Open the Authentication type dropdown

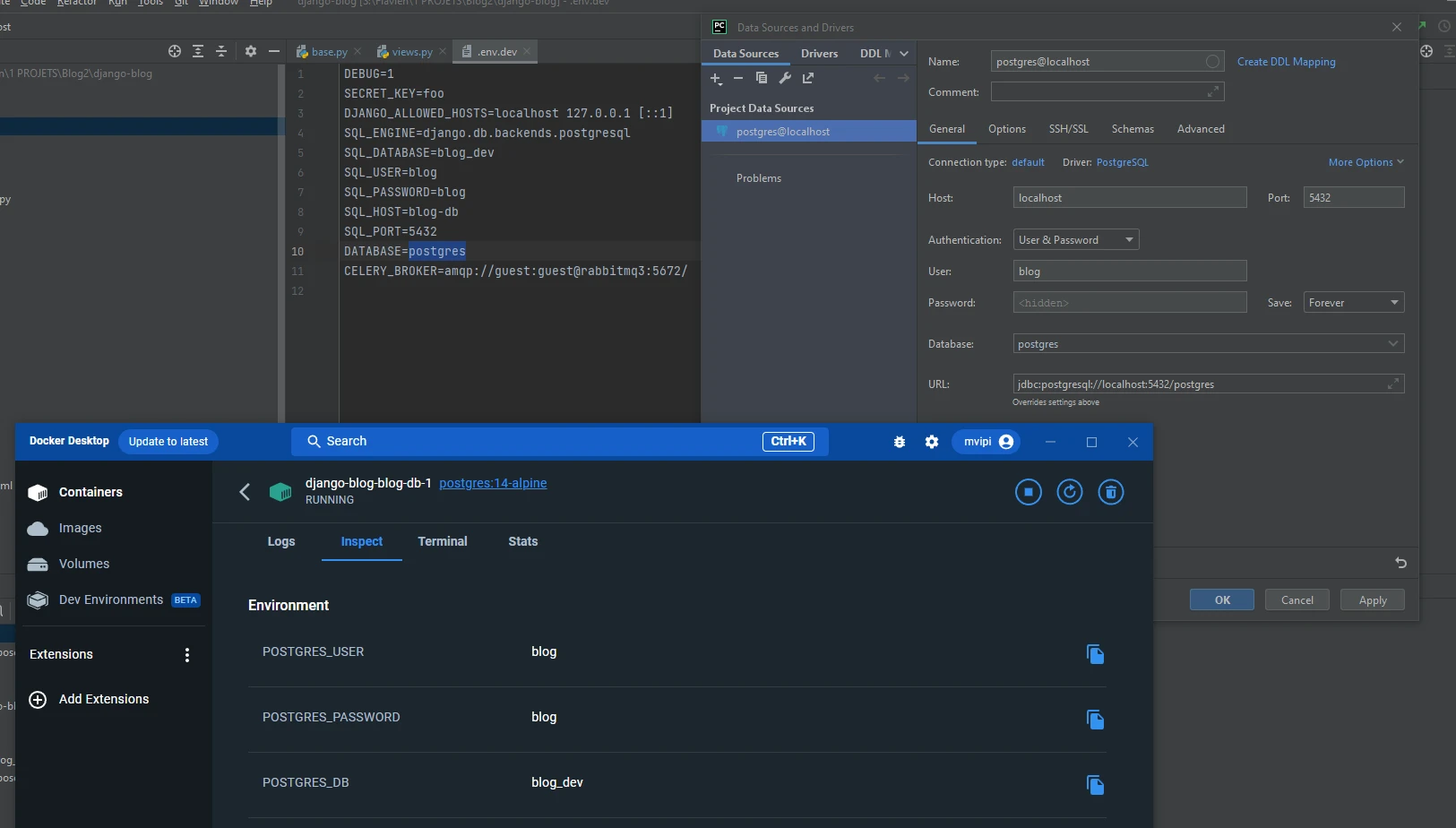point(1075,240)
